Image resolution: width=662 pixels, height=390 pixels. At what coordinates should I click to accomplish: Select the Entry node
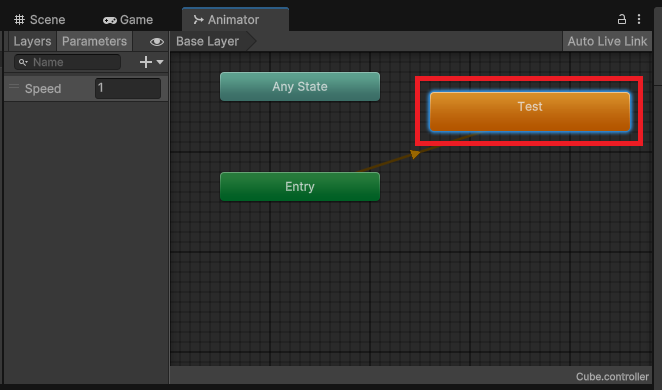(x=300, y=187)
